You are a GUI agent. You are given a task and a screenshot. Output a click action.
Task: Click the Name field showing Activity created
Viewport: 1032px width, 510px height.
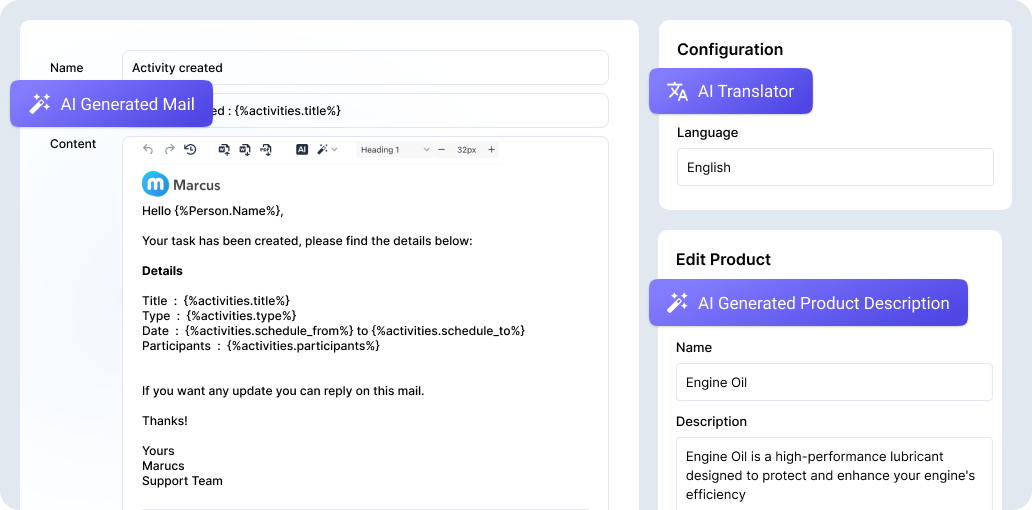click(365, 68)
